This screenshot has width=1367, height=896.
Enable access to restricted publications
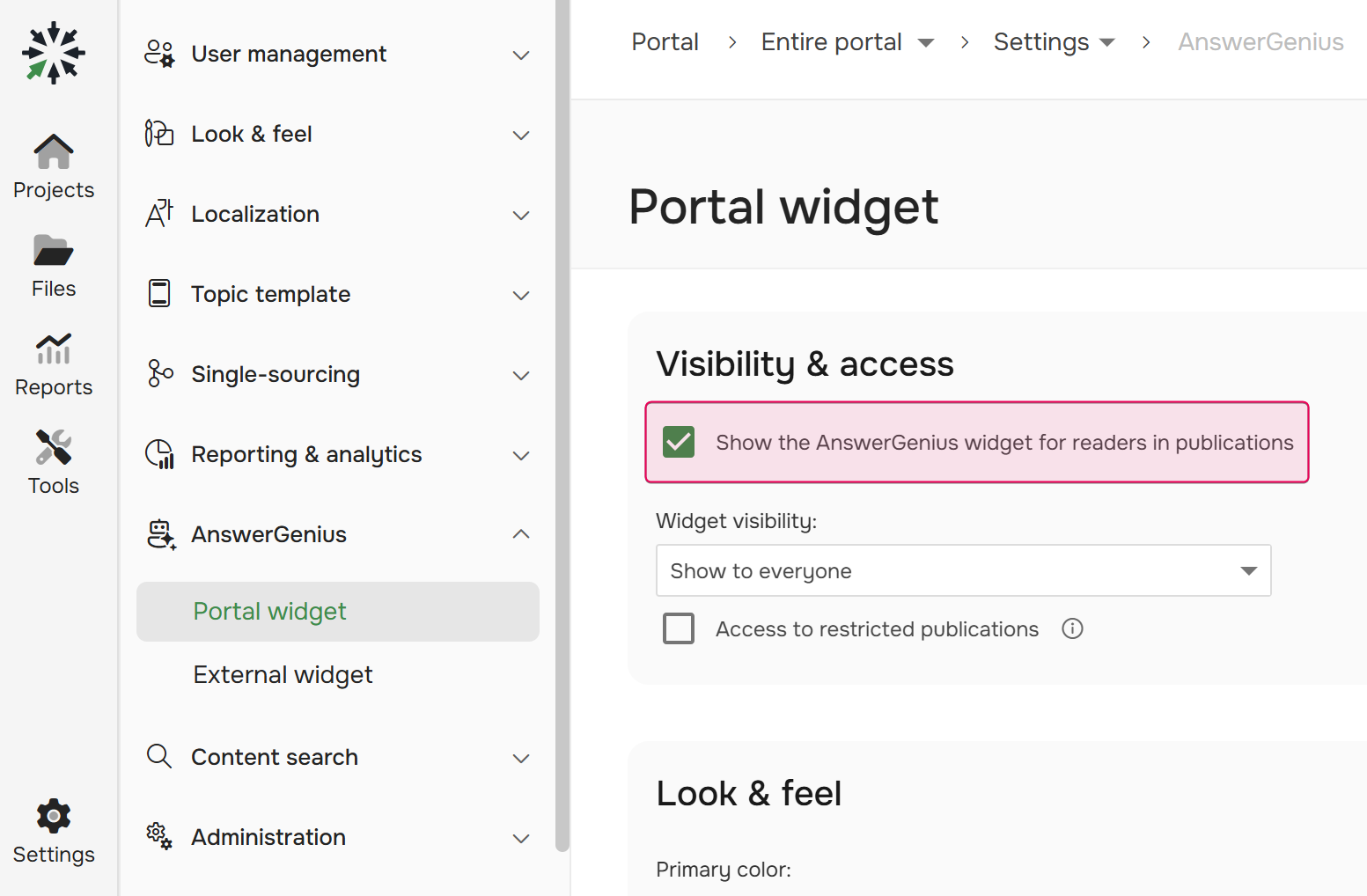678,628
